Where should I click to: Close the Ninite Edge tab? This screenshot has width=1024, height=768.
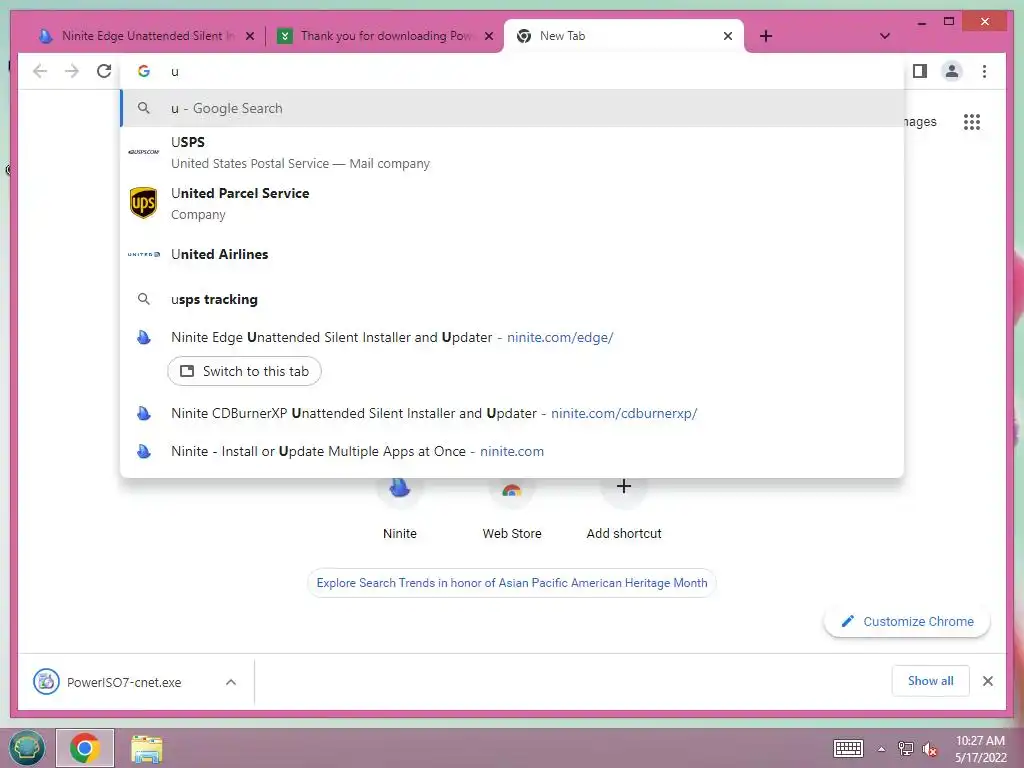pyautogui.click(x=249, y=37)
